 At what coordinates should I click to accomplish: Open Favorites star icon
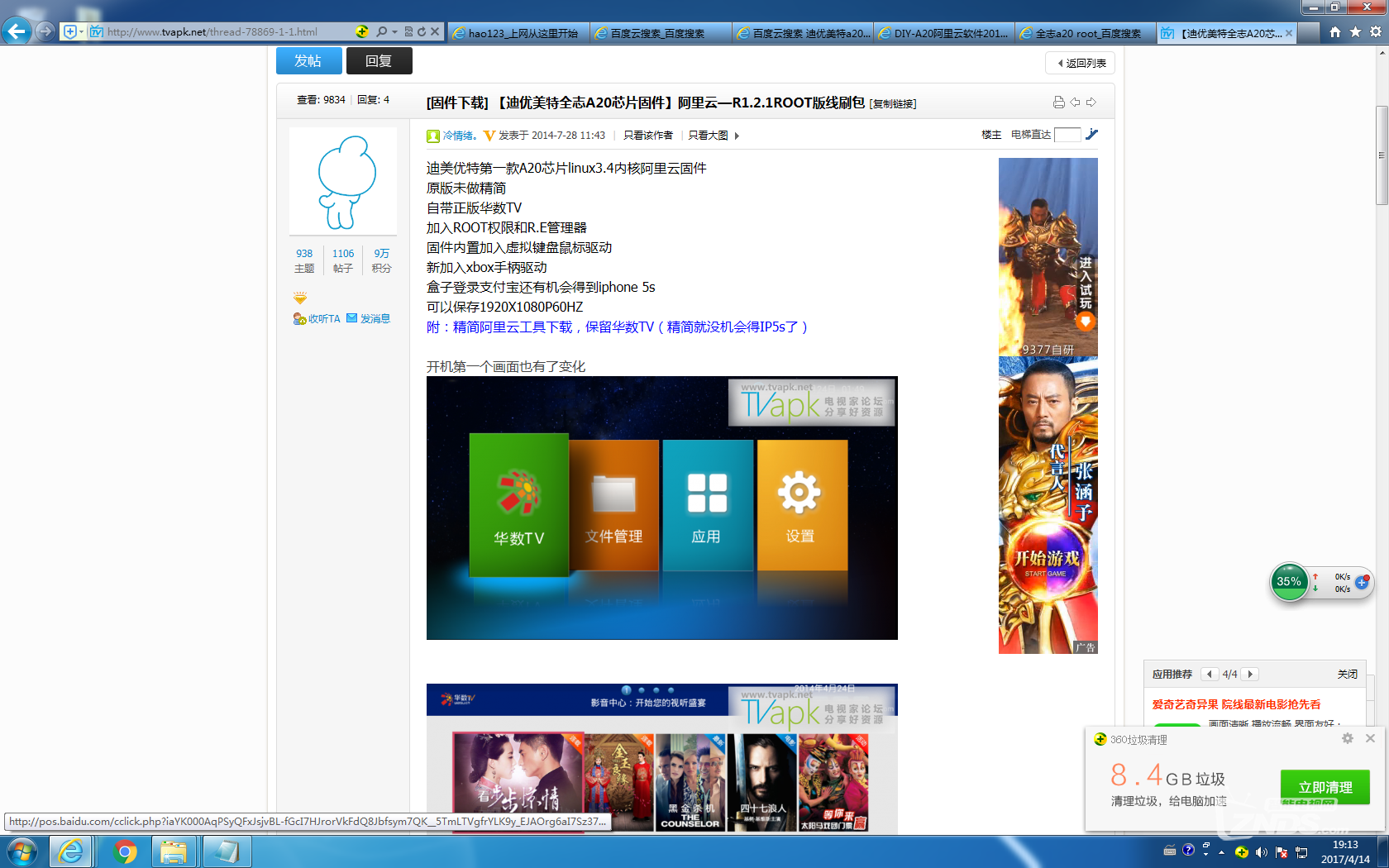[1355, 31]
